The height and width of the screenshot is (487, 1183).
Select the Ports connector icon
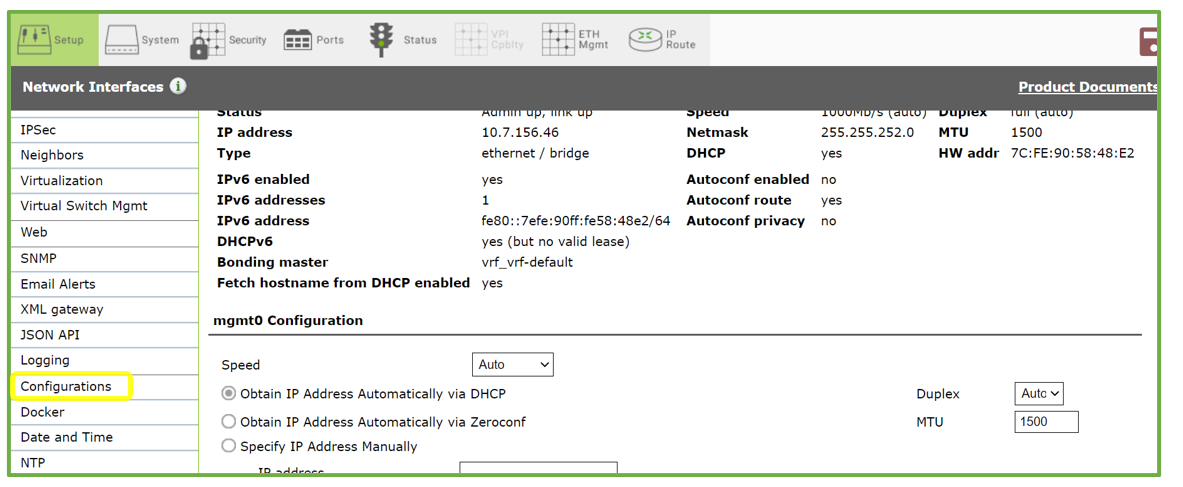pos(298,40)
